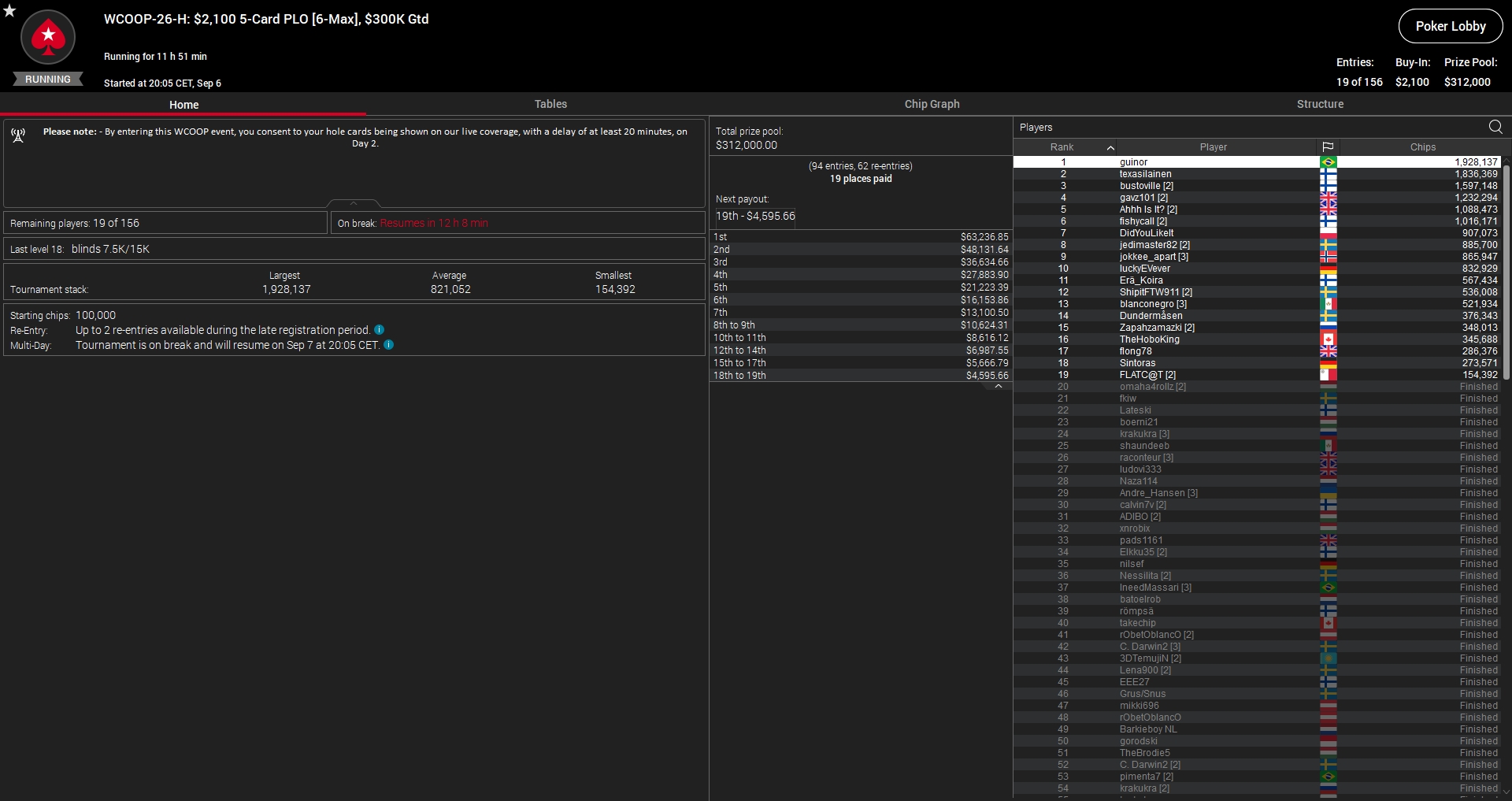Viewport: 1512px width, 801px height.
Task: Collapse the notice panel chevron
Action: 354,203
